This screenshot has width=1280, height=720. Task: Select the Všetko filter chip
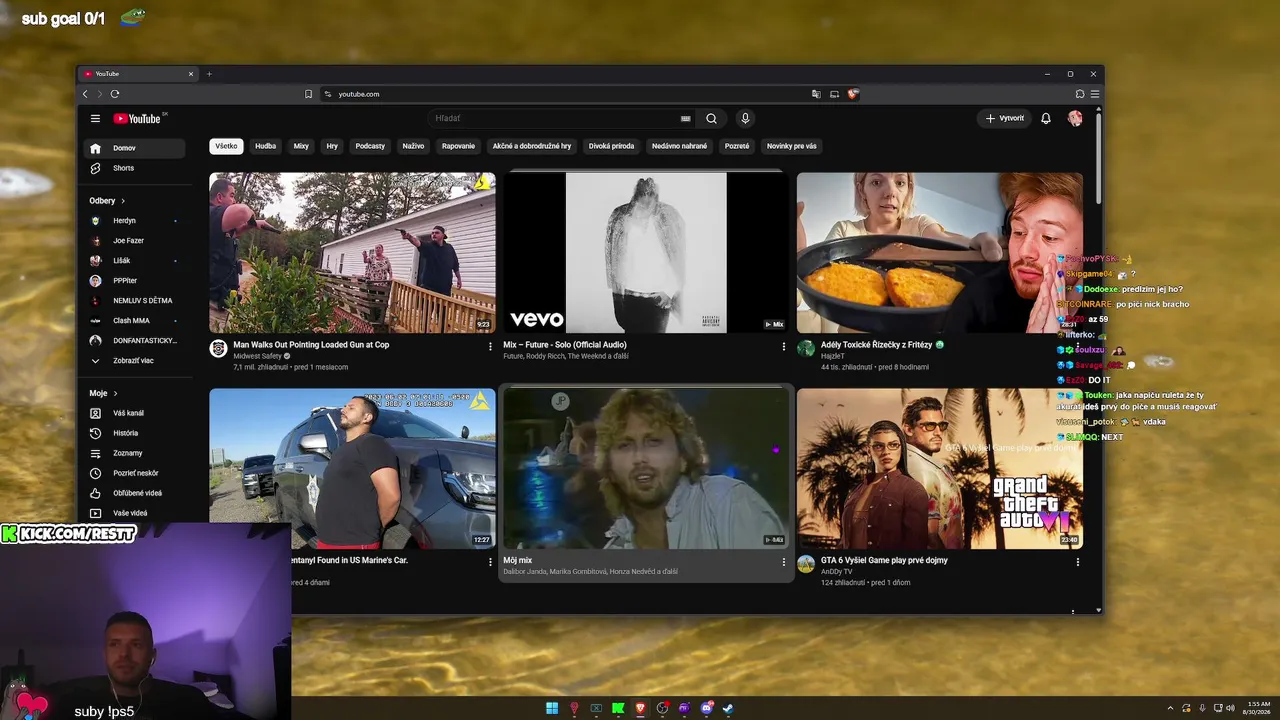click(227, 146)
